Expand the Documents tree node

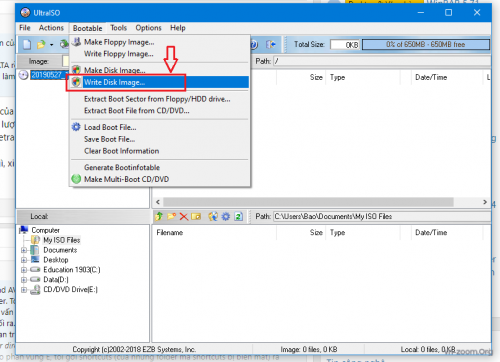24,250
